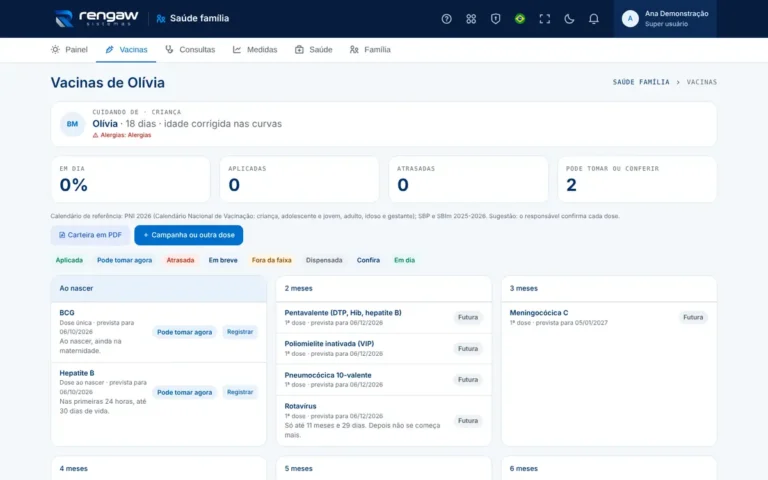This screenshot has height=480, width=768.
Task: Switch to the Consultas tab
Action: coord(190,49)
